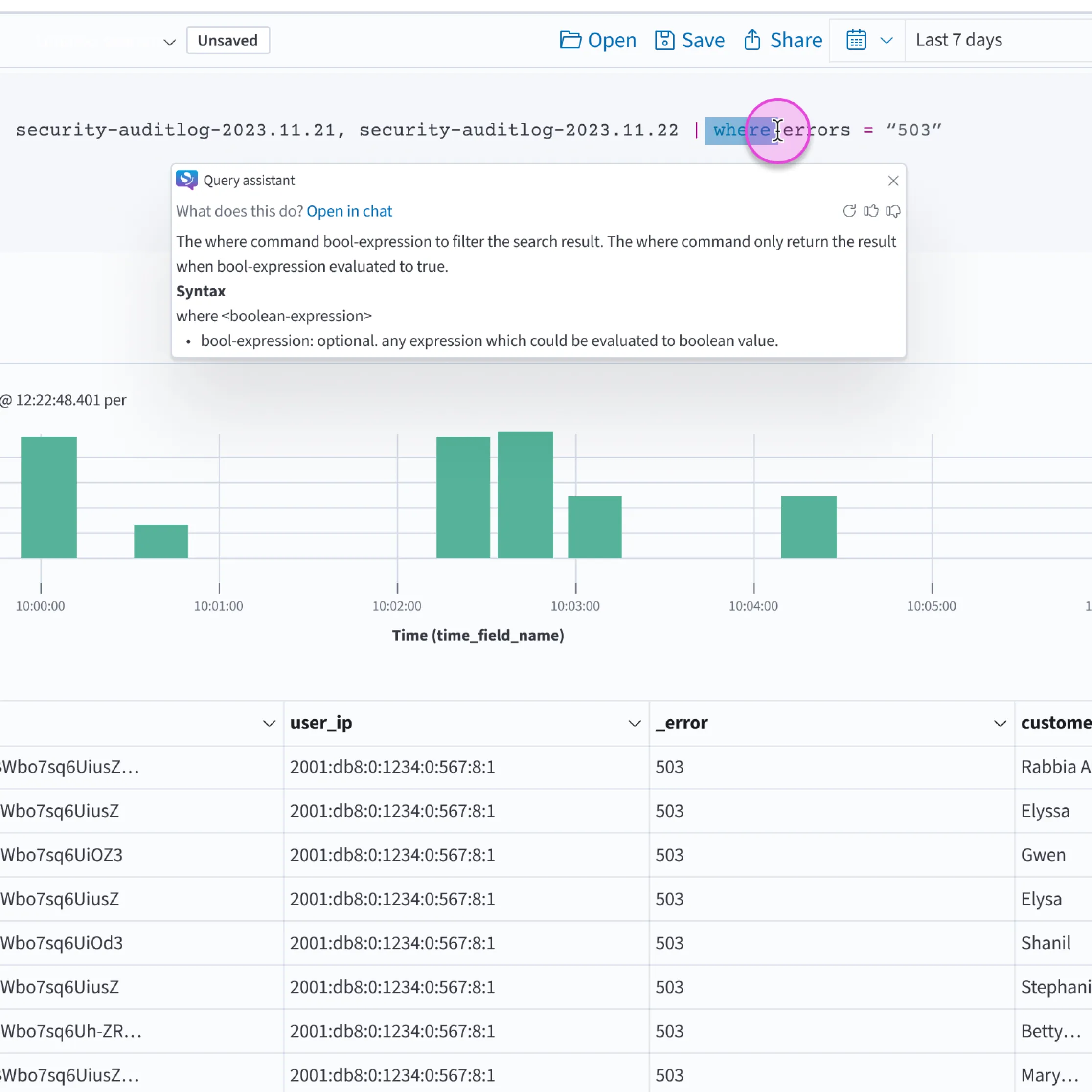1092x1092 pixels.
Task: Click the IP address in Shanil's row
Action: tap(392, 943)
